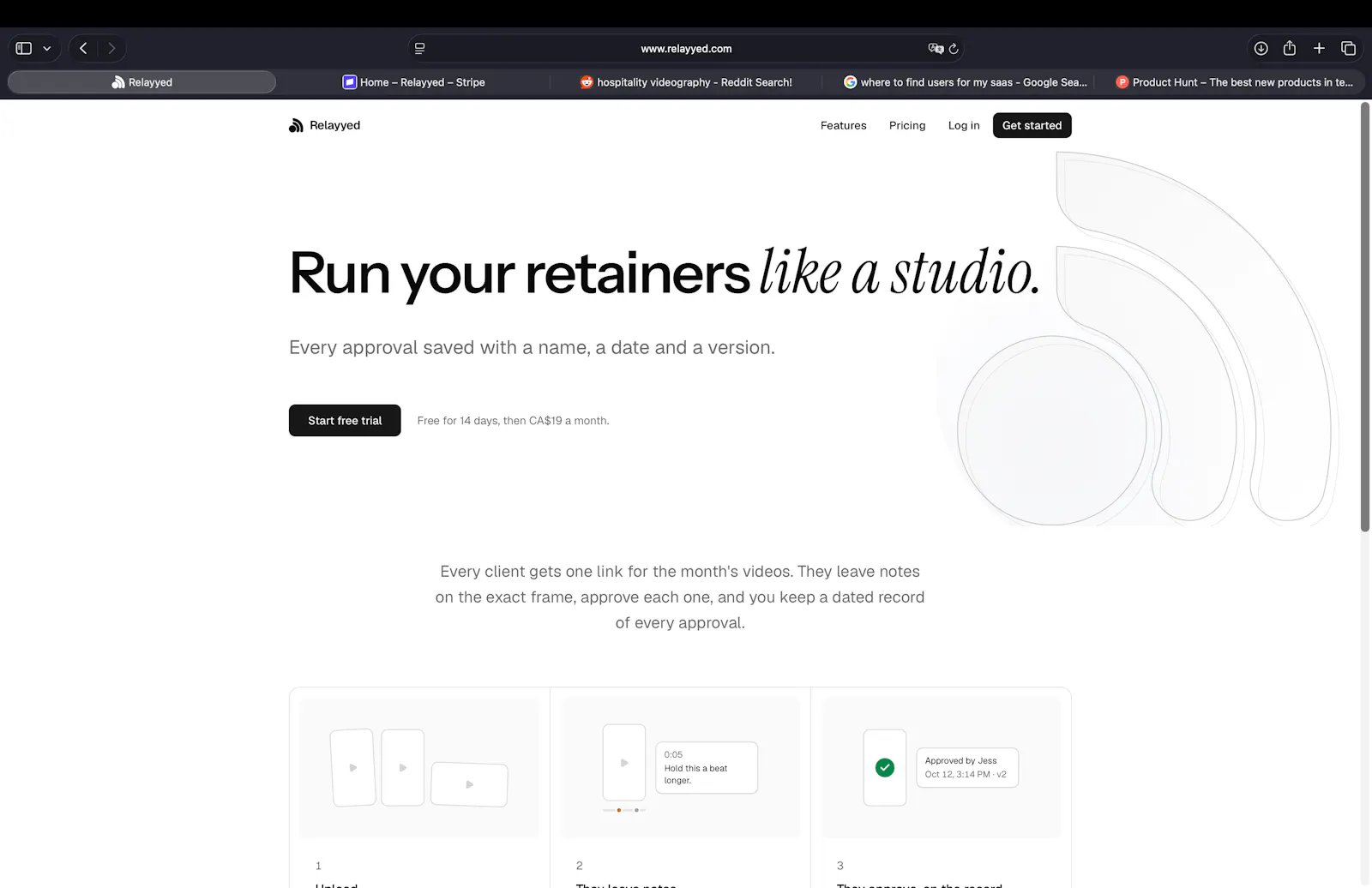Click the Start free trial button
Image resolution: width=1372 pixels, height=888 pixels.
point(345,420)
